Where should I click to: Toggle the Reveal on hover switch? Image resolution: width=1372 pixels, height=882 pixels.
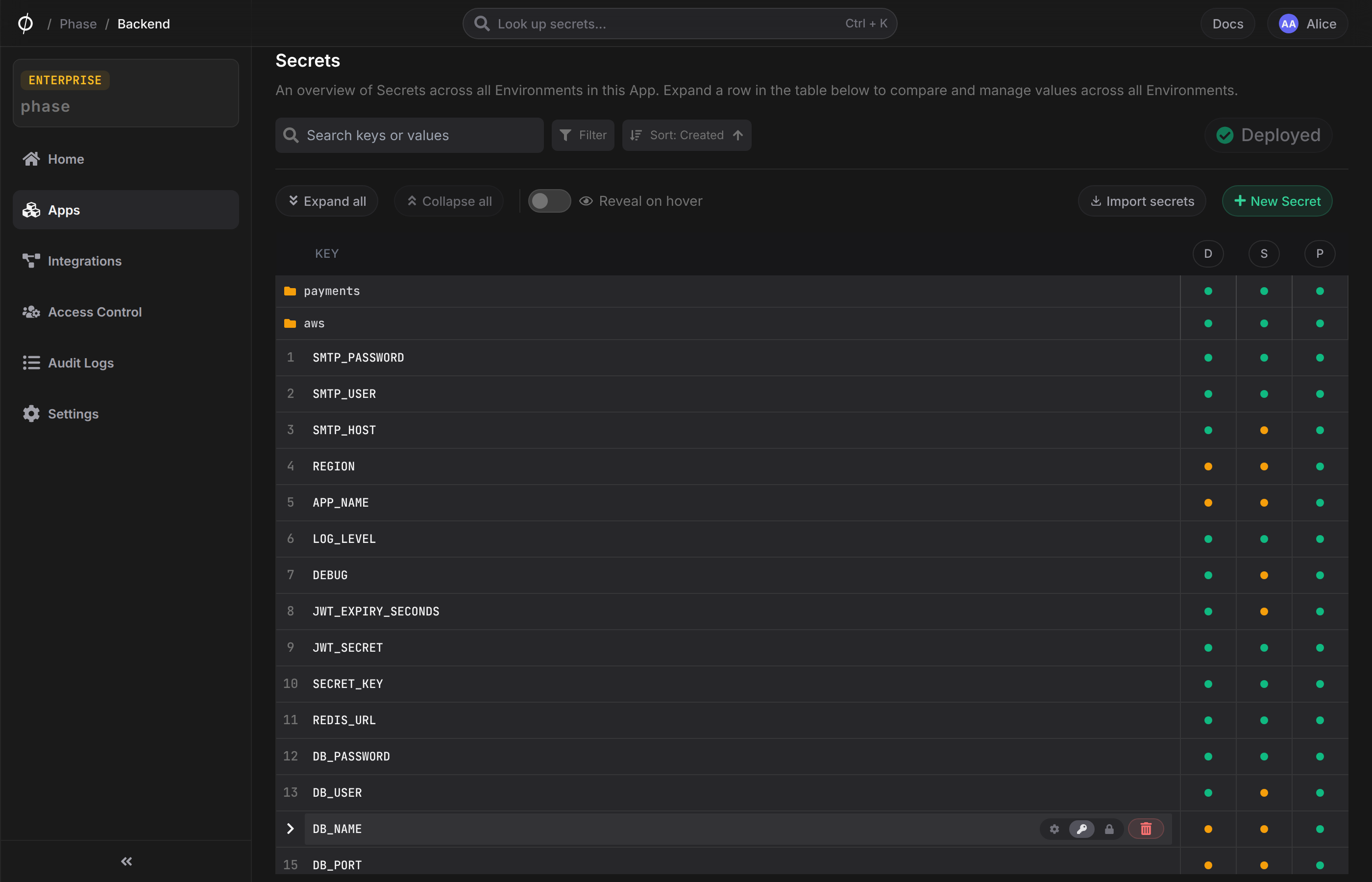coord(549,201)
